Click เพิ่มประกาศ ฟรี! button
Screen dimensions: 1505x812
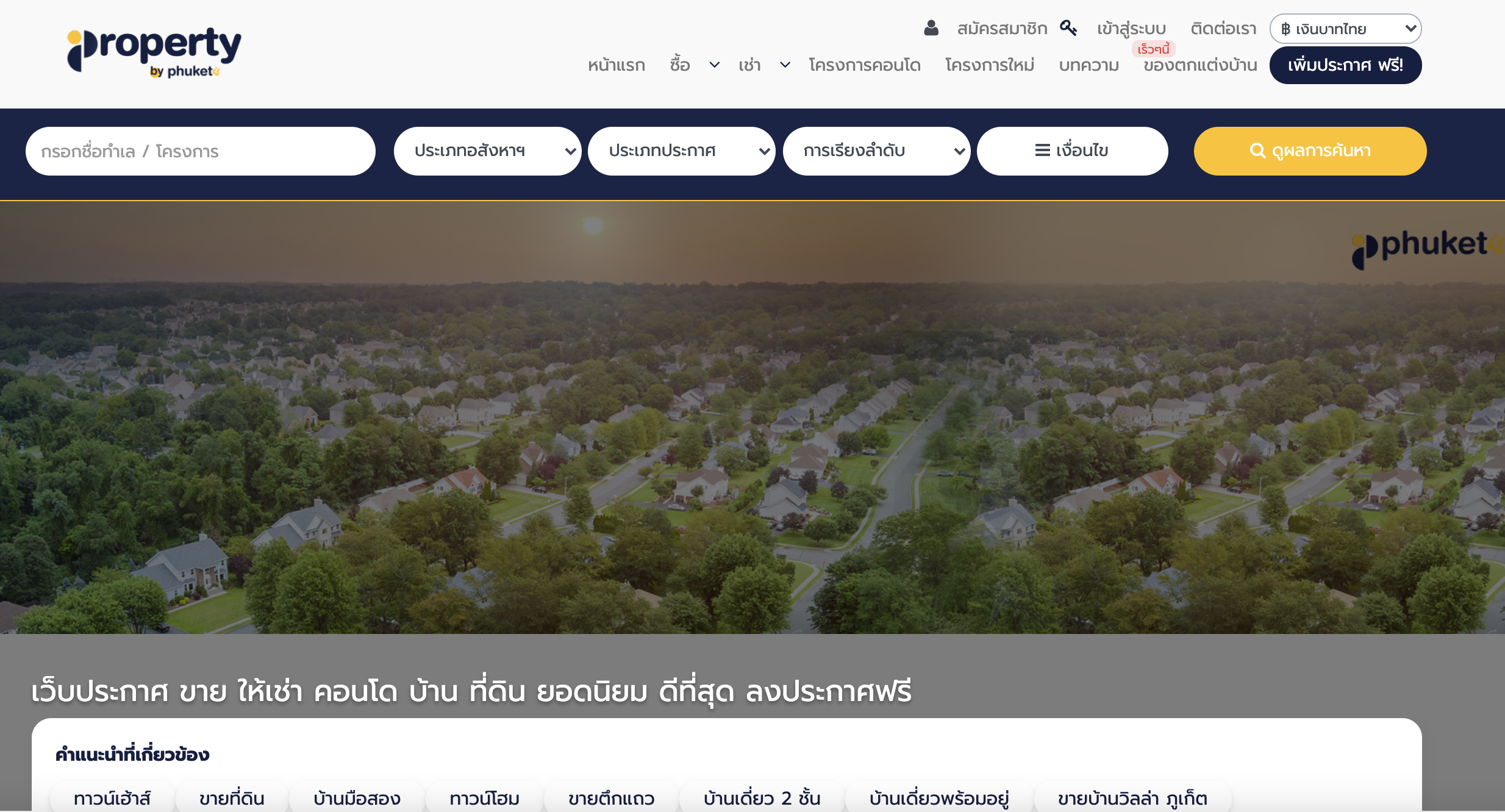(x=1345, y=65)
